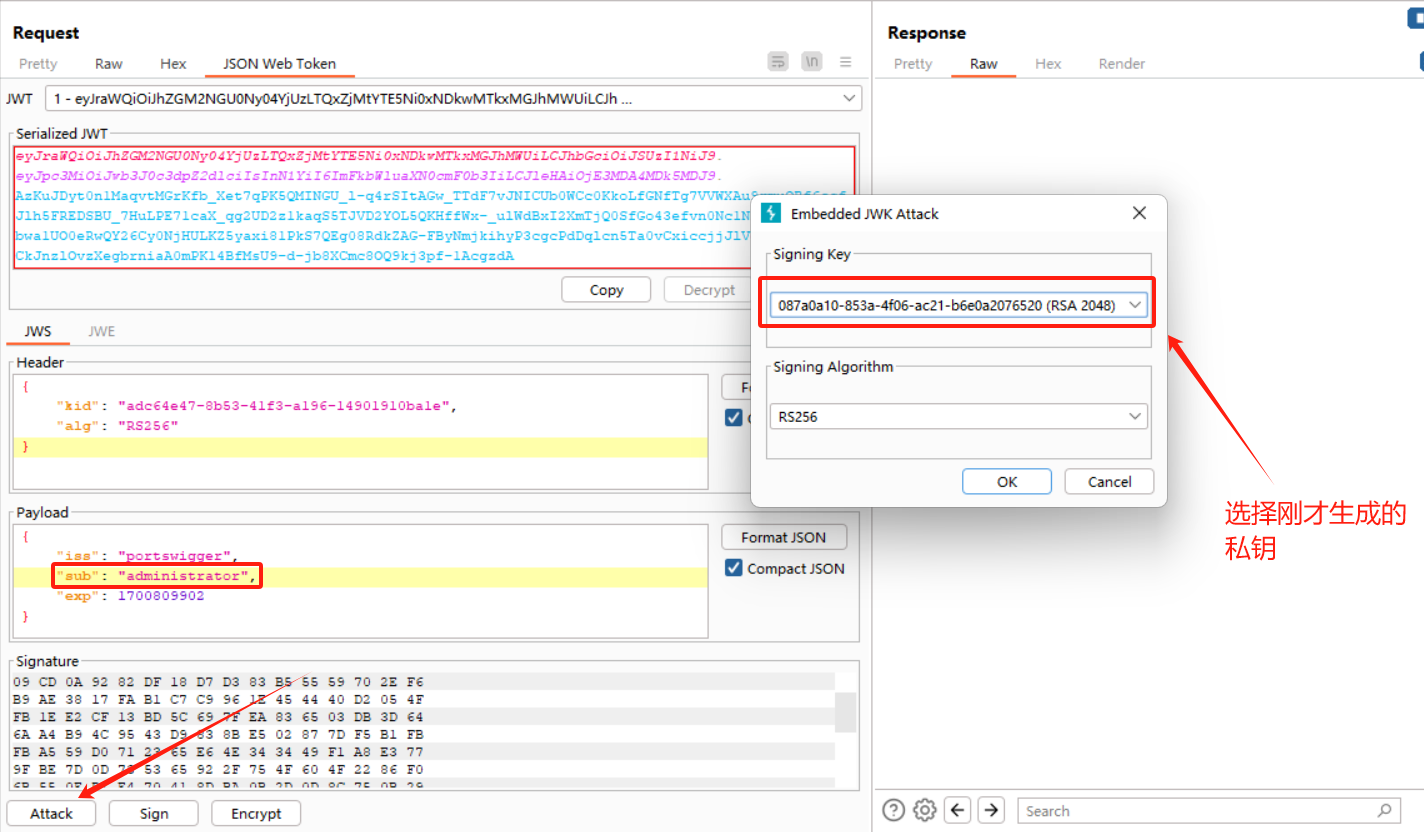Click the "exp" value 1700809902

click(x=160, y=595)
